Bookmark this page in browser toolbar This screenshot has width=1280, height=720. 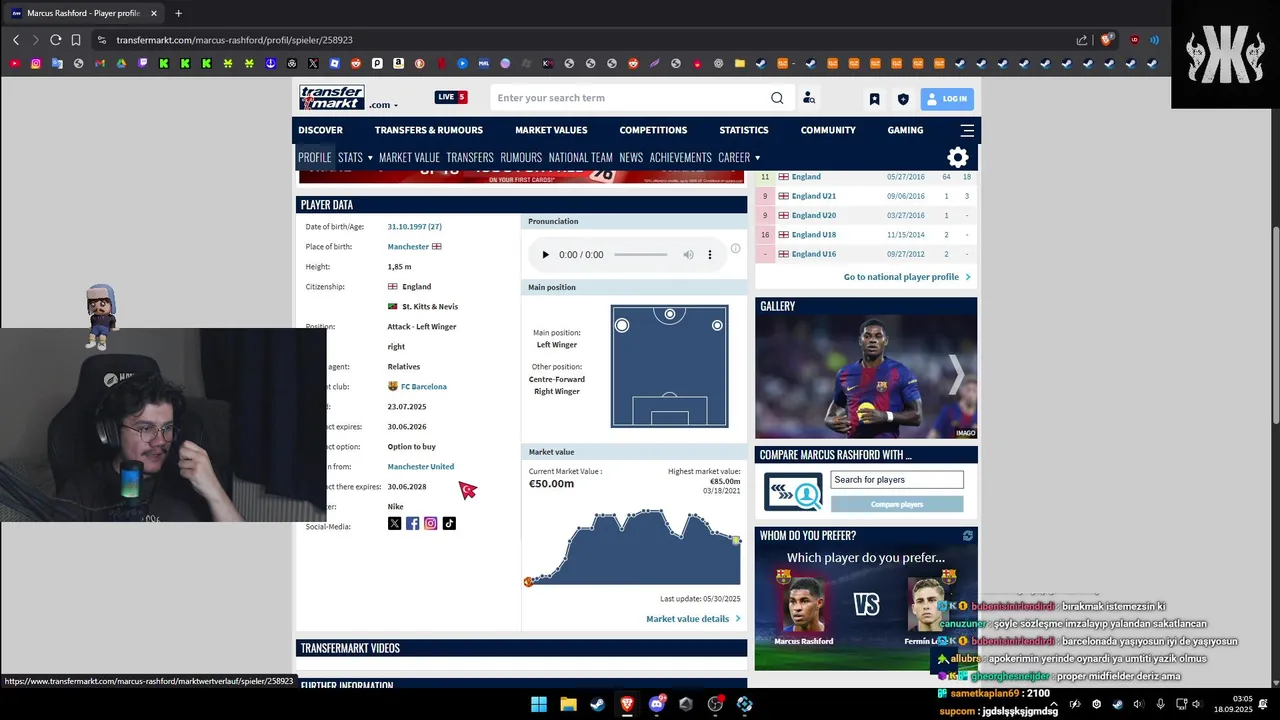(x=76, y=40)
